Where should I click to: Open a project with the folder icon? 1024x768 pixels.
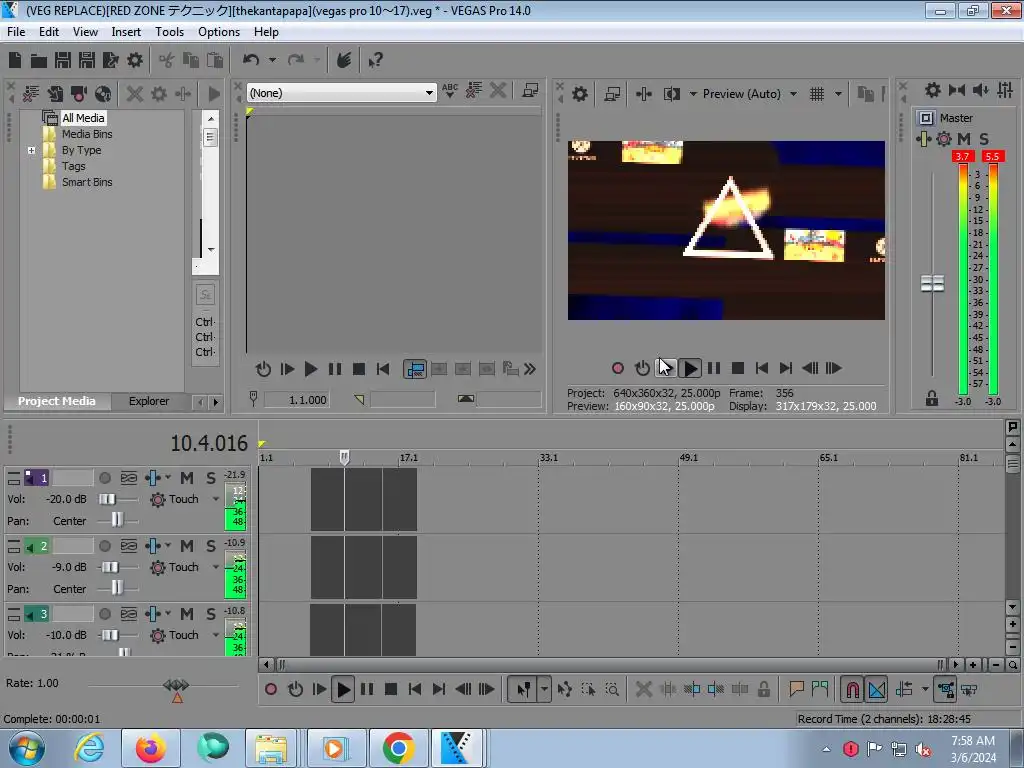(x=39, y=61)
